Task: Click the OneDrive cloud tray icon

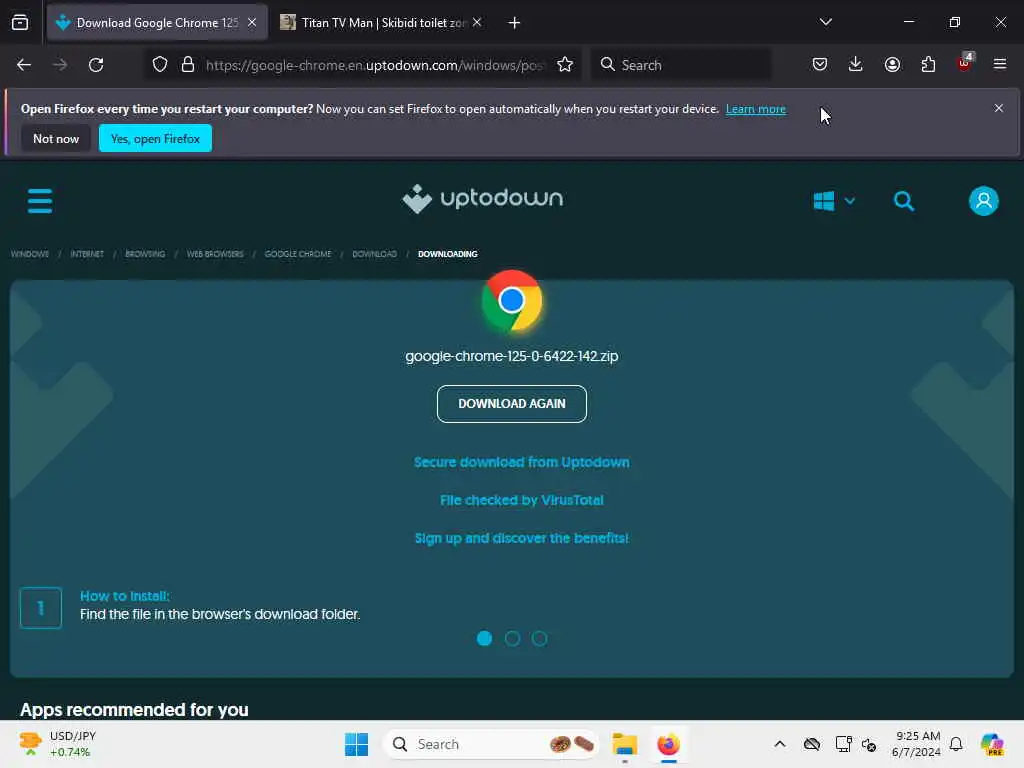Action: point(812,744)
